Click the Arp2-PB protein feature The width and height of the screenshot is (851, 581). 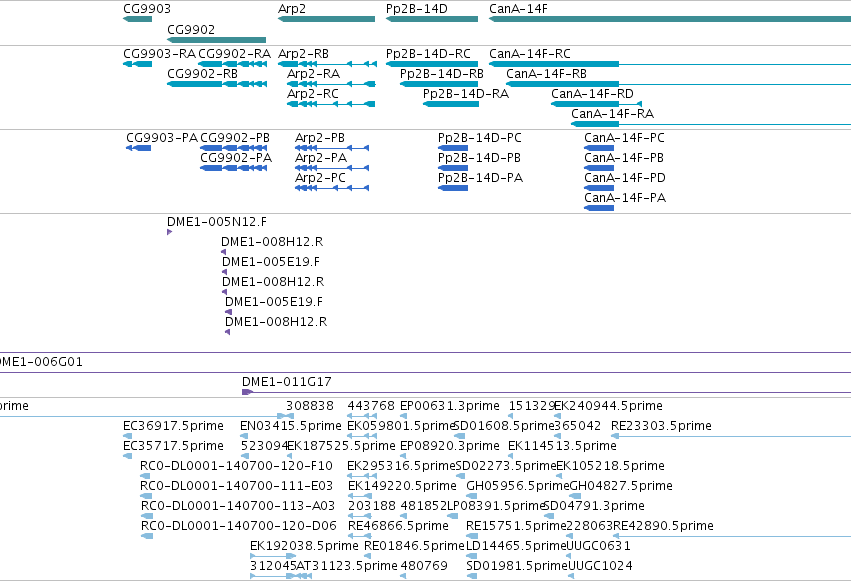point(332,148)
